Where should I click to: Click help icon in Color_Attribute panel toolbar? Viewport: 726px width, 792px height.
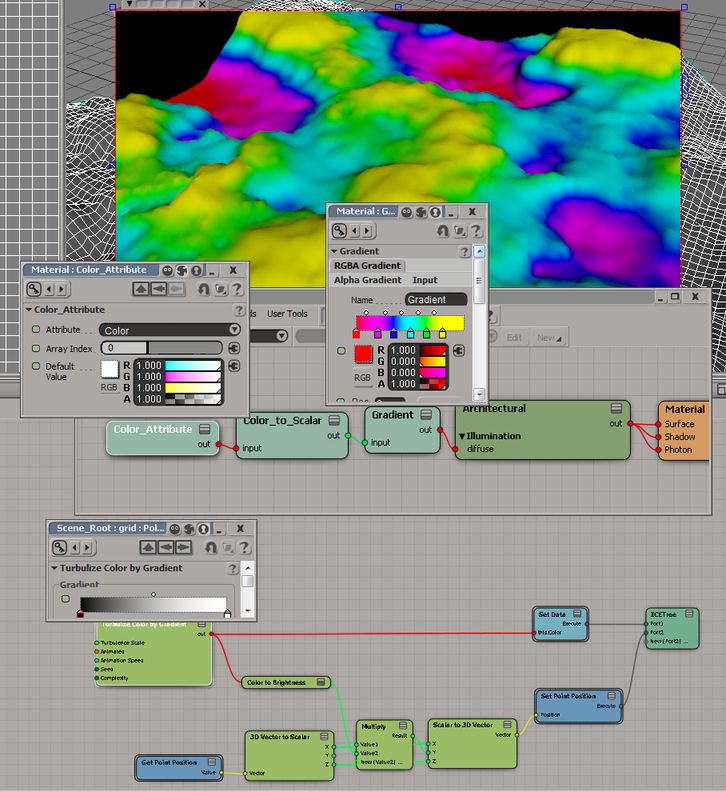pyautogui.click(x=237, y=289)
